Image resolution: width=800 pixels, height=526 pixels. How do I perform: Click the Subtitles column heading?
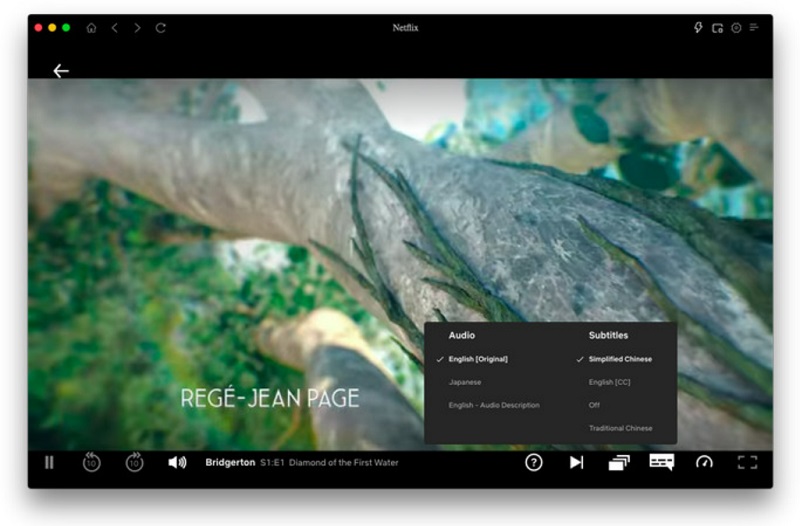pos(608,335)
